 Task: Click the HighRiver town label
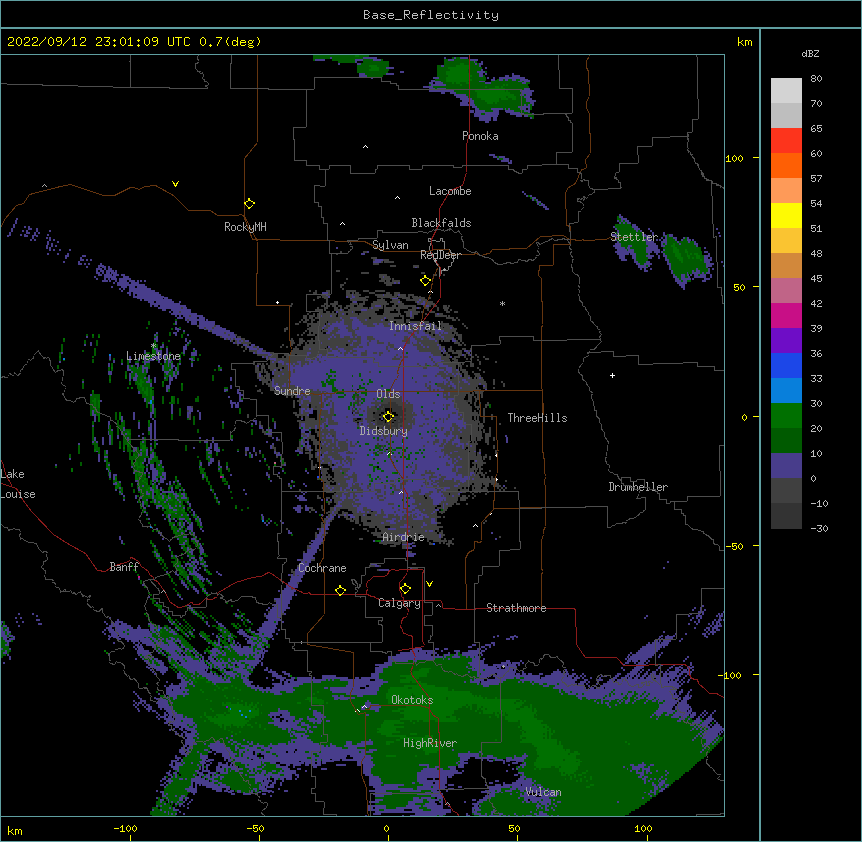coord(430,743)
